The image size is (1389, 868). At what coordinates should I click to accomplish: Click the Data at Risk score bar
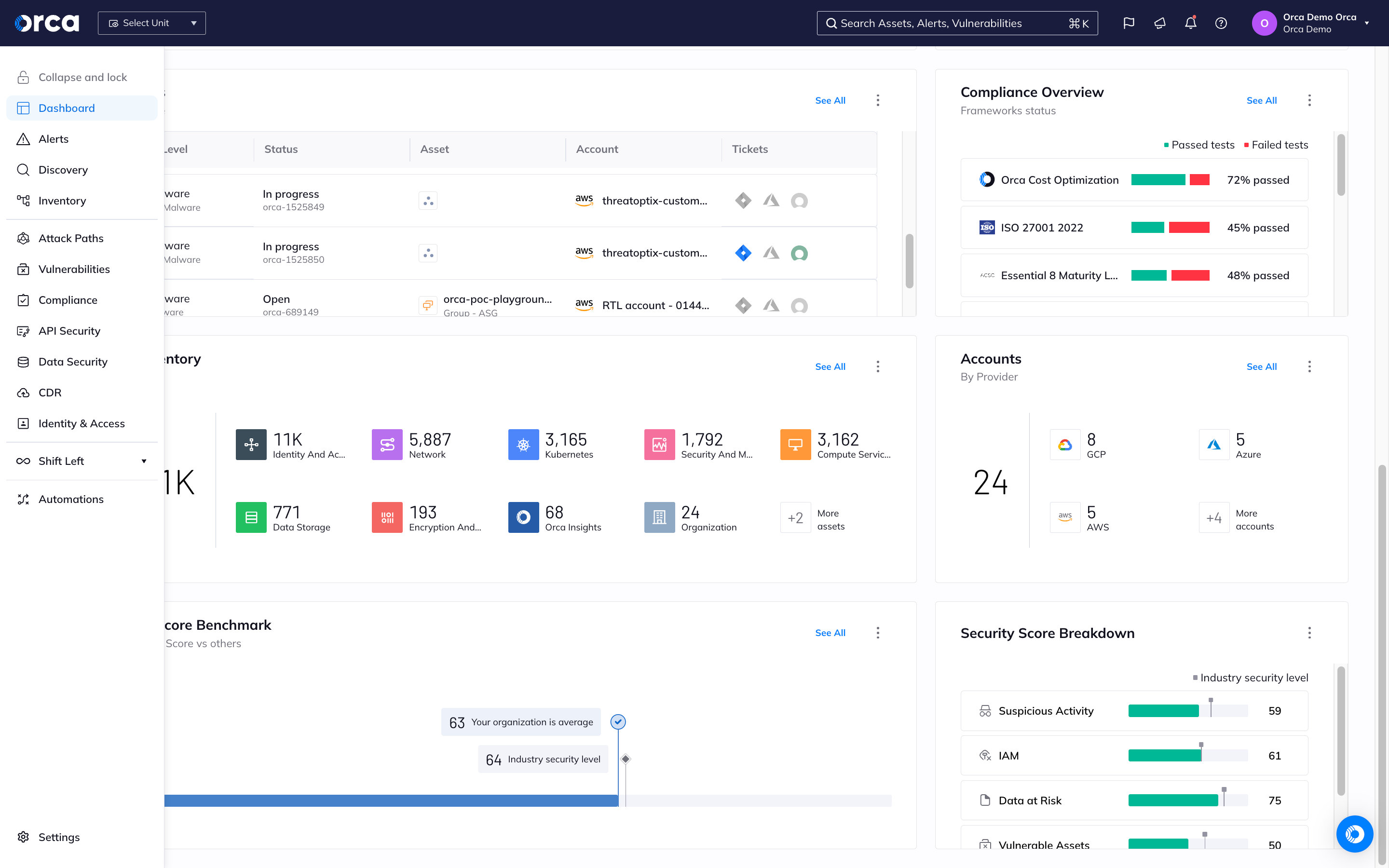coord(1188,800)
